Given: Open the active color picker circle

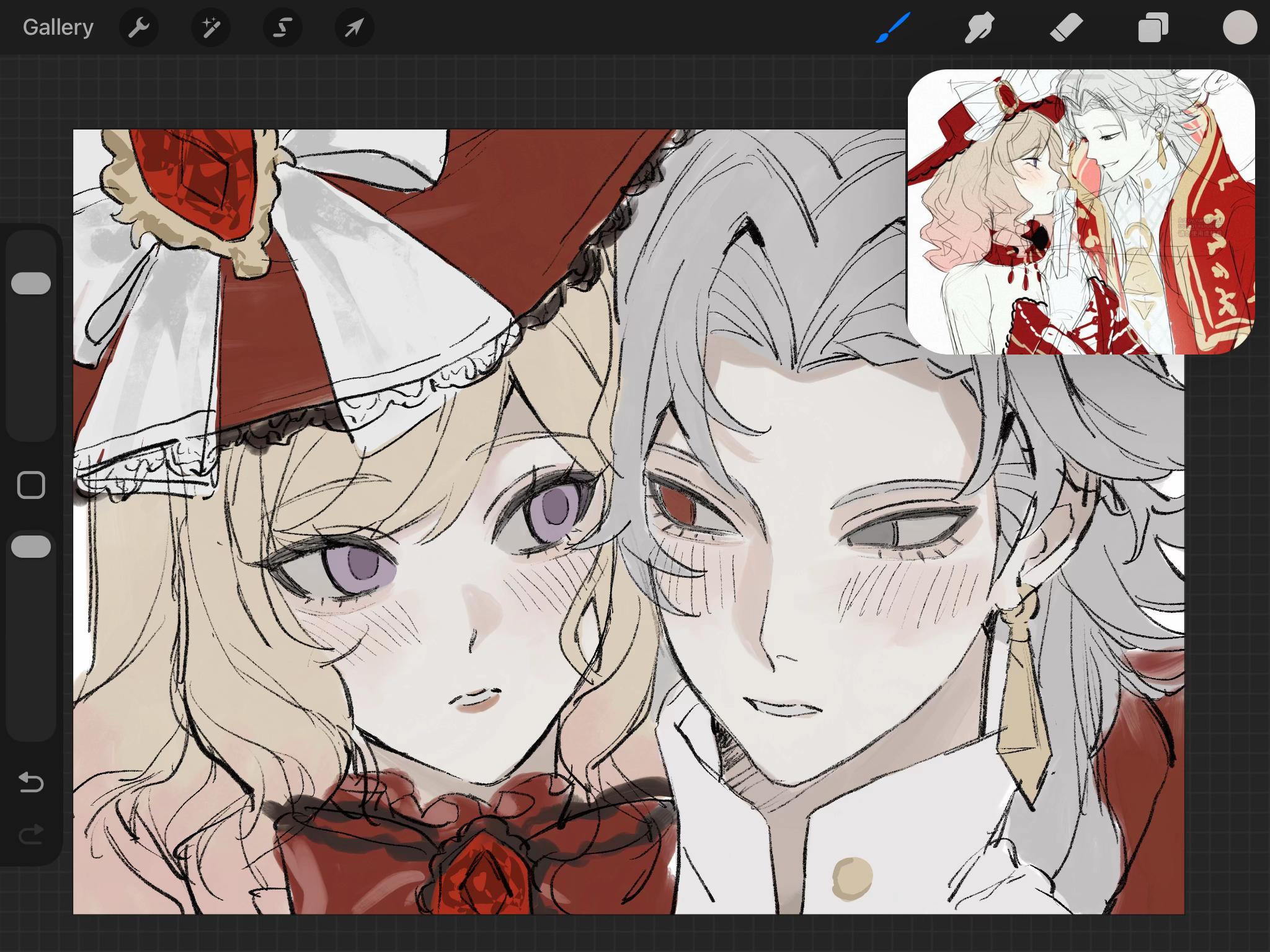Looking at the screenshot, I should coord(1240,27).
